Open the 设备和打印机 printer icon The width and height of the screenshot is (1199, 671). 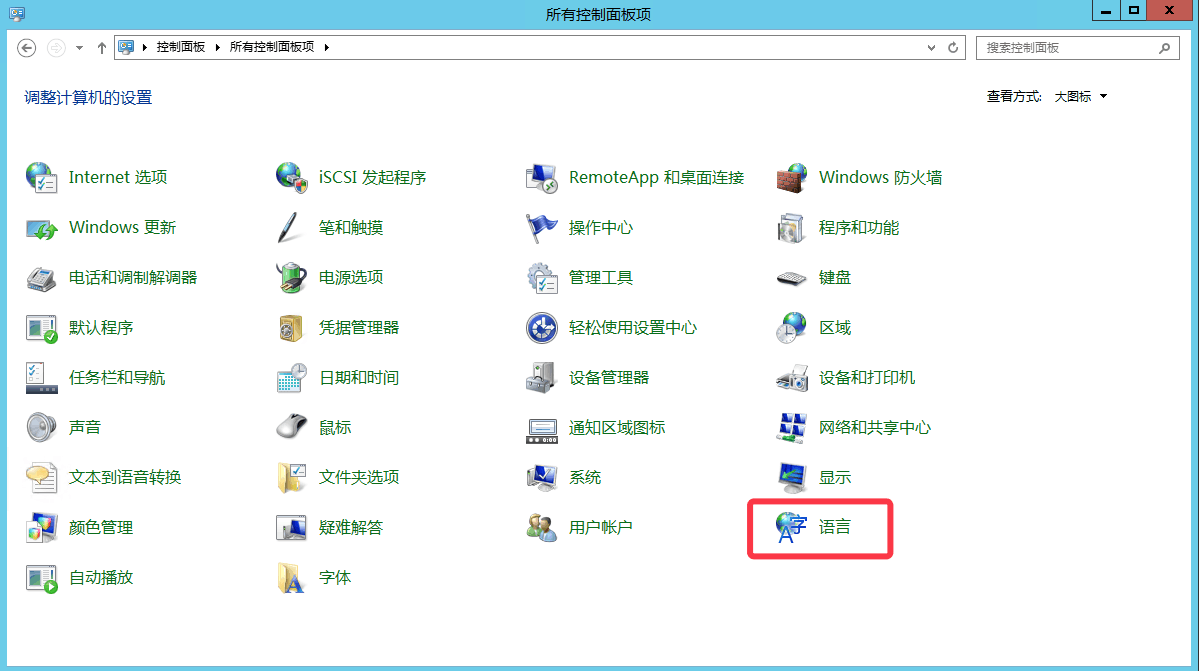click(x=791, y=378)
